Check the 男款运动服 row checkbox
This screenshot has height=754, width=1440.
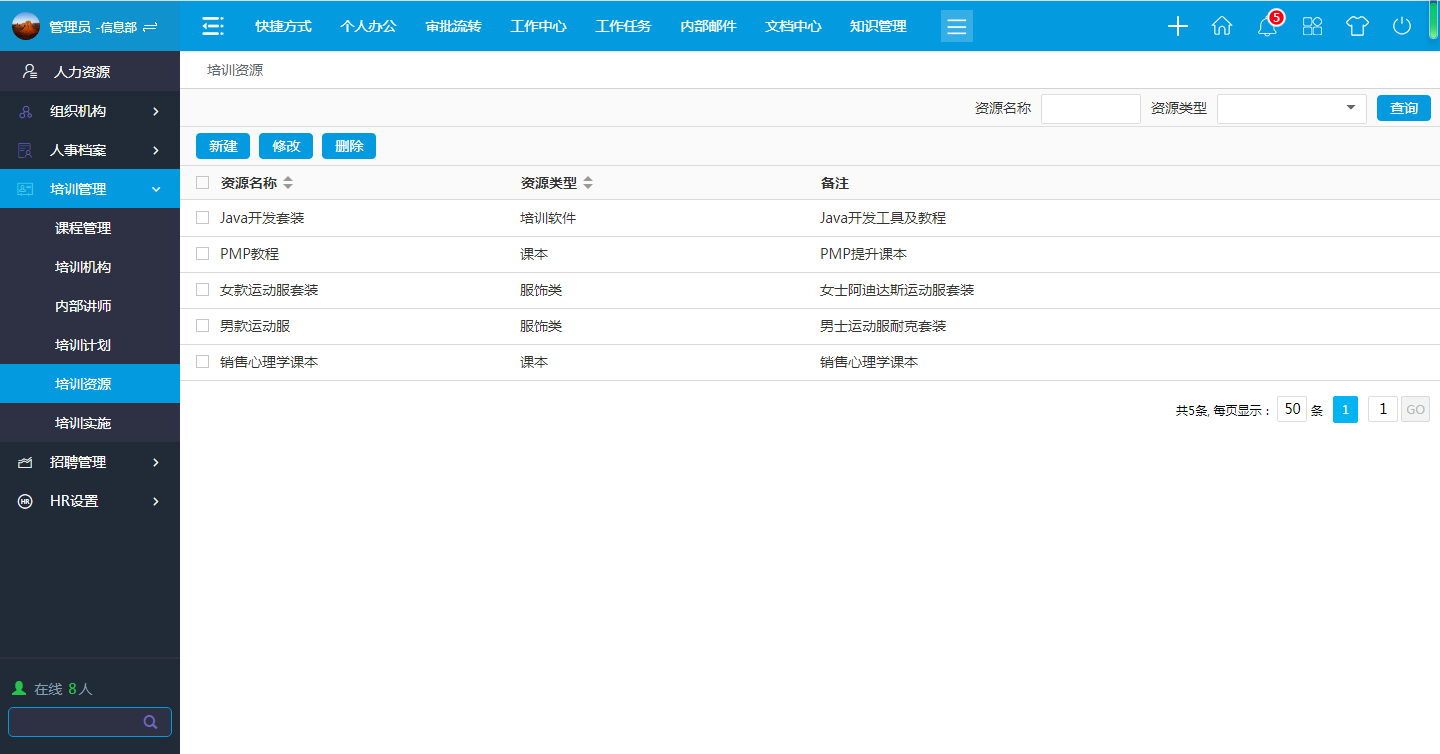point(203,326)
